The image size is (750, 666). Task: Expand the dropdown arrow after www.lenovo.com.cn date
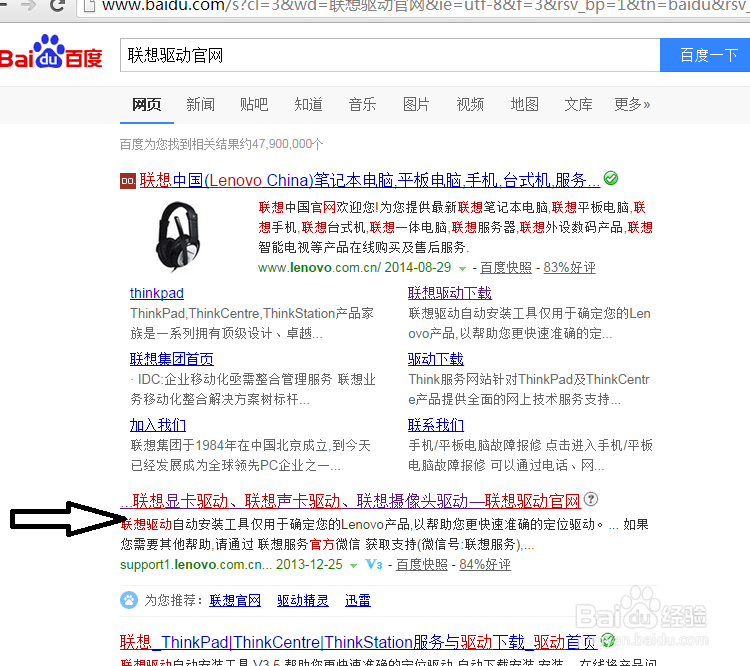[462, 268]
